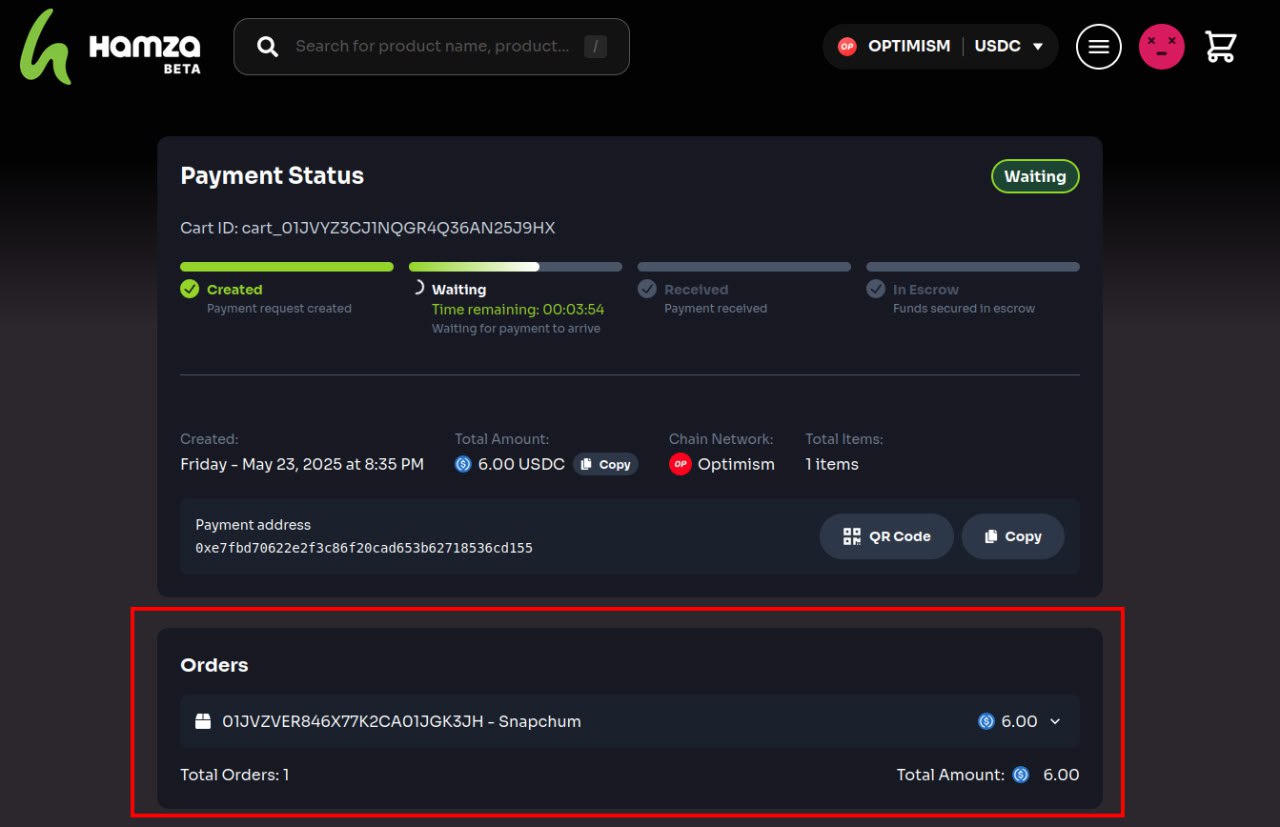Collapse the keyboard shortcut hint in search bar
Viewport: 1280px width, 827px height.
tap(596, 46)
